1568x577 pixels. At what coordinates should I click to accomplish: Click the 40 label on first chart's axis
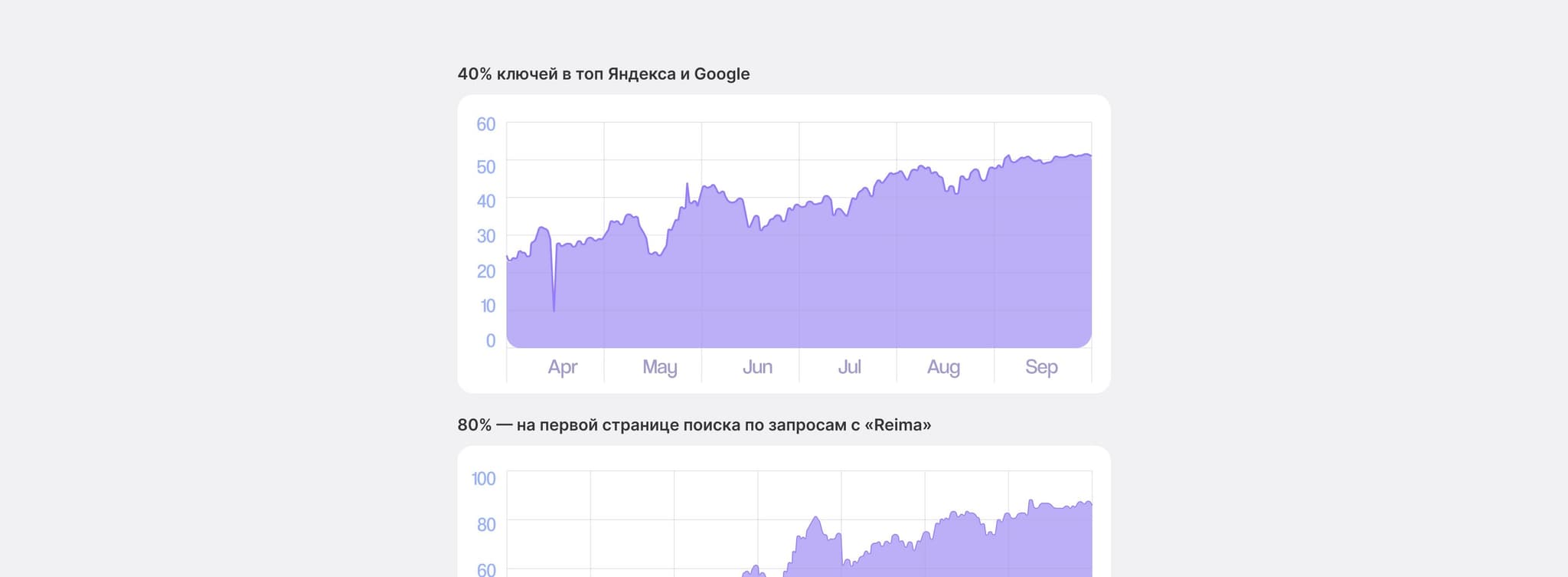point(485,202)
